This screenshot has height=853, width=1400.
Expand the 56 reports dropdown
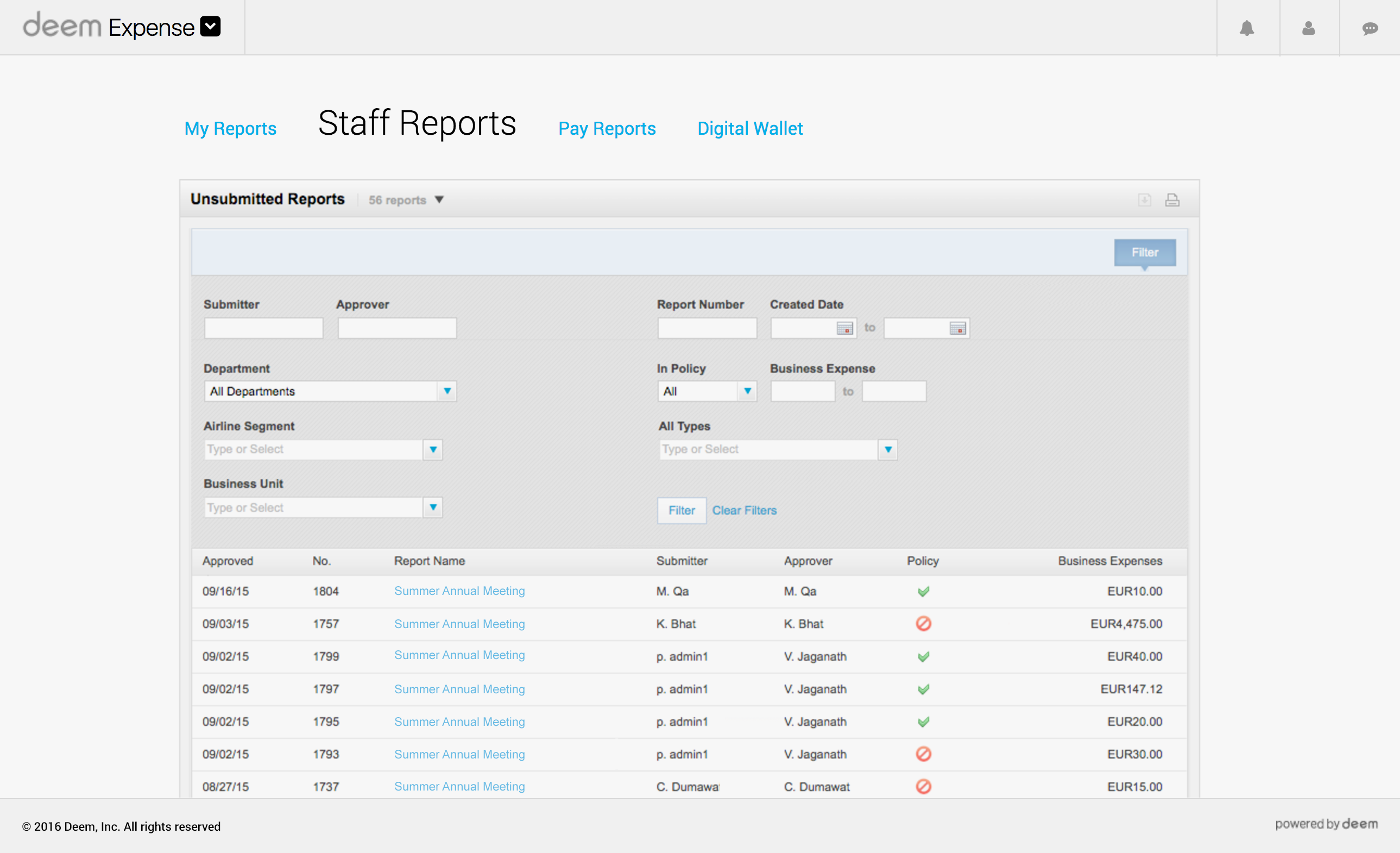[439, 199]
